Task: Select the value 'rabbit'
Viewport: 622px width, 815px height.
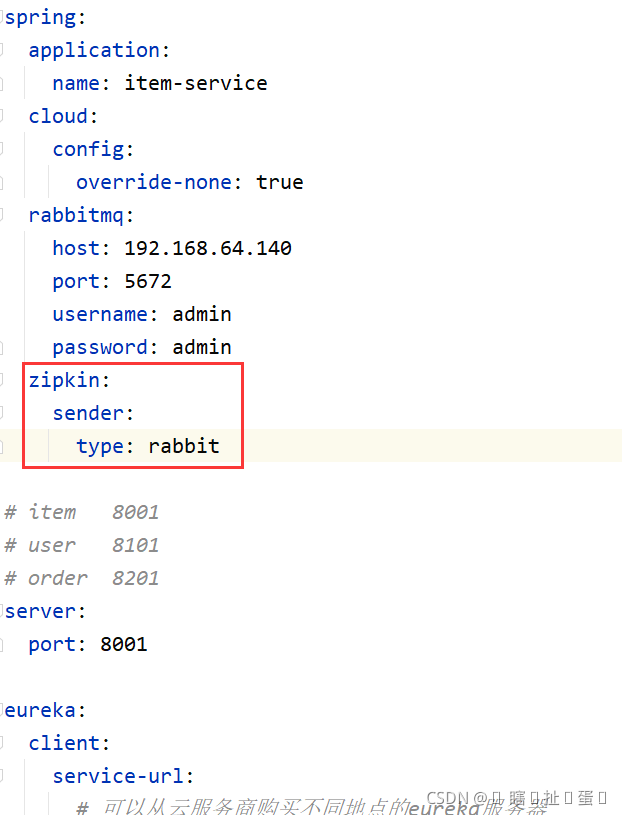Action: click(184, 446)
